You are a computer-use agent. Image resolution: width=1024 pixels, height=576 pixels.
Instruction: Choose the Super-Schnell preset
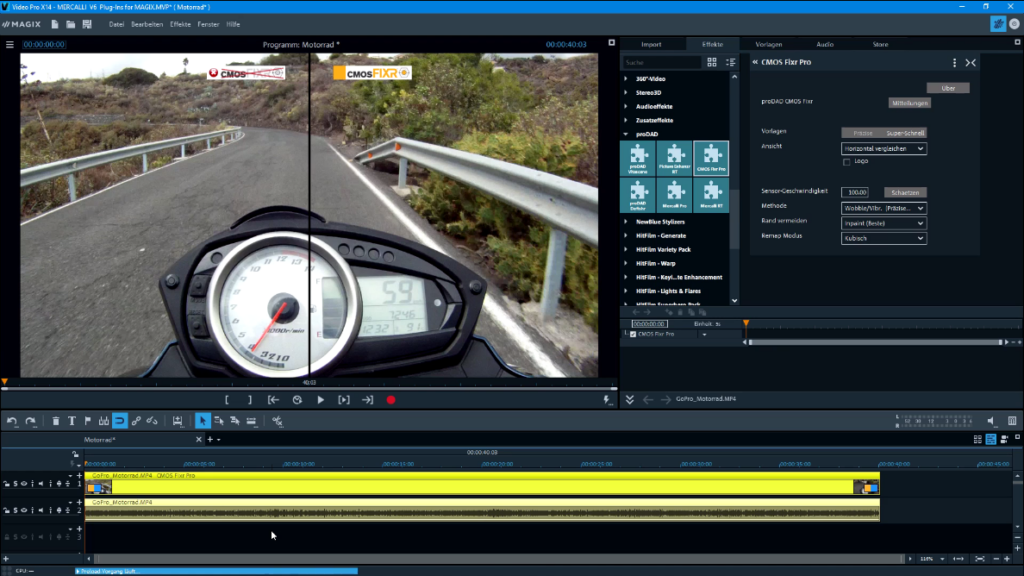point(905,133)
